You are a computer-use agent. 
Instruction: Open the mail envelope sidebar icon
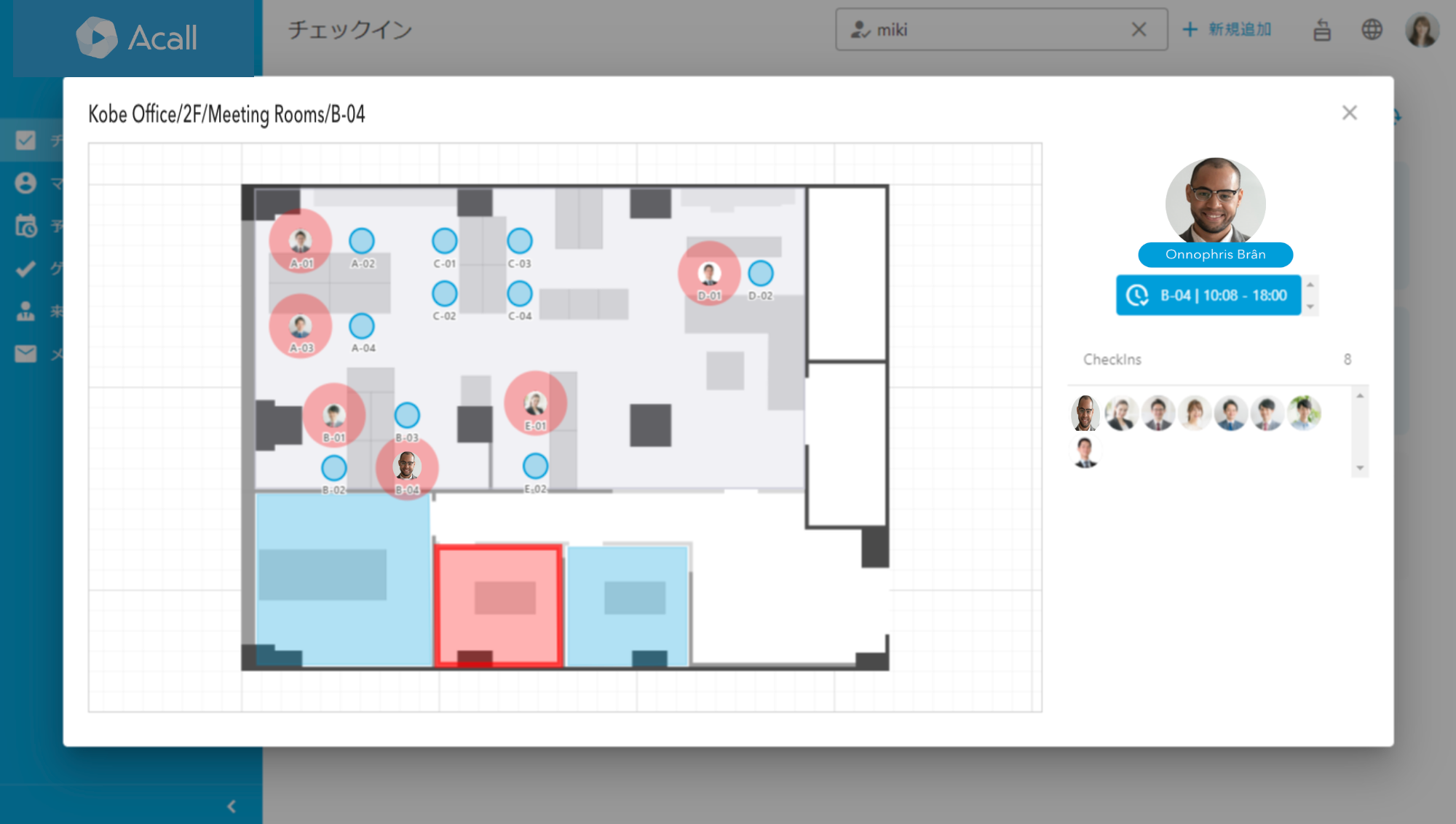(x=25, y=354)
